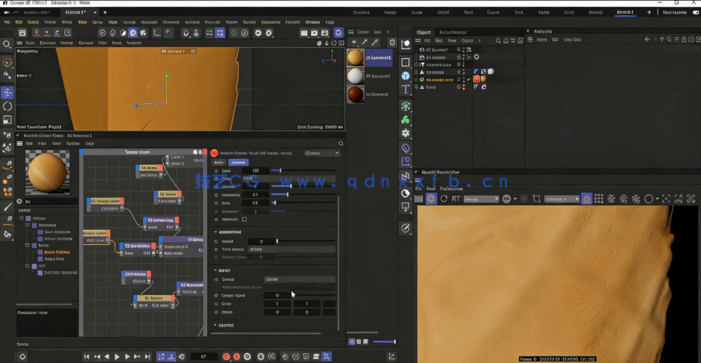The width and height of the screenshot is (701, 363).
Task: Tick the checkbox in node attributes
Action: [x=244, y=219]
